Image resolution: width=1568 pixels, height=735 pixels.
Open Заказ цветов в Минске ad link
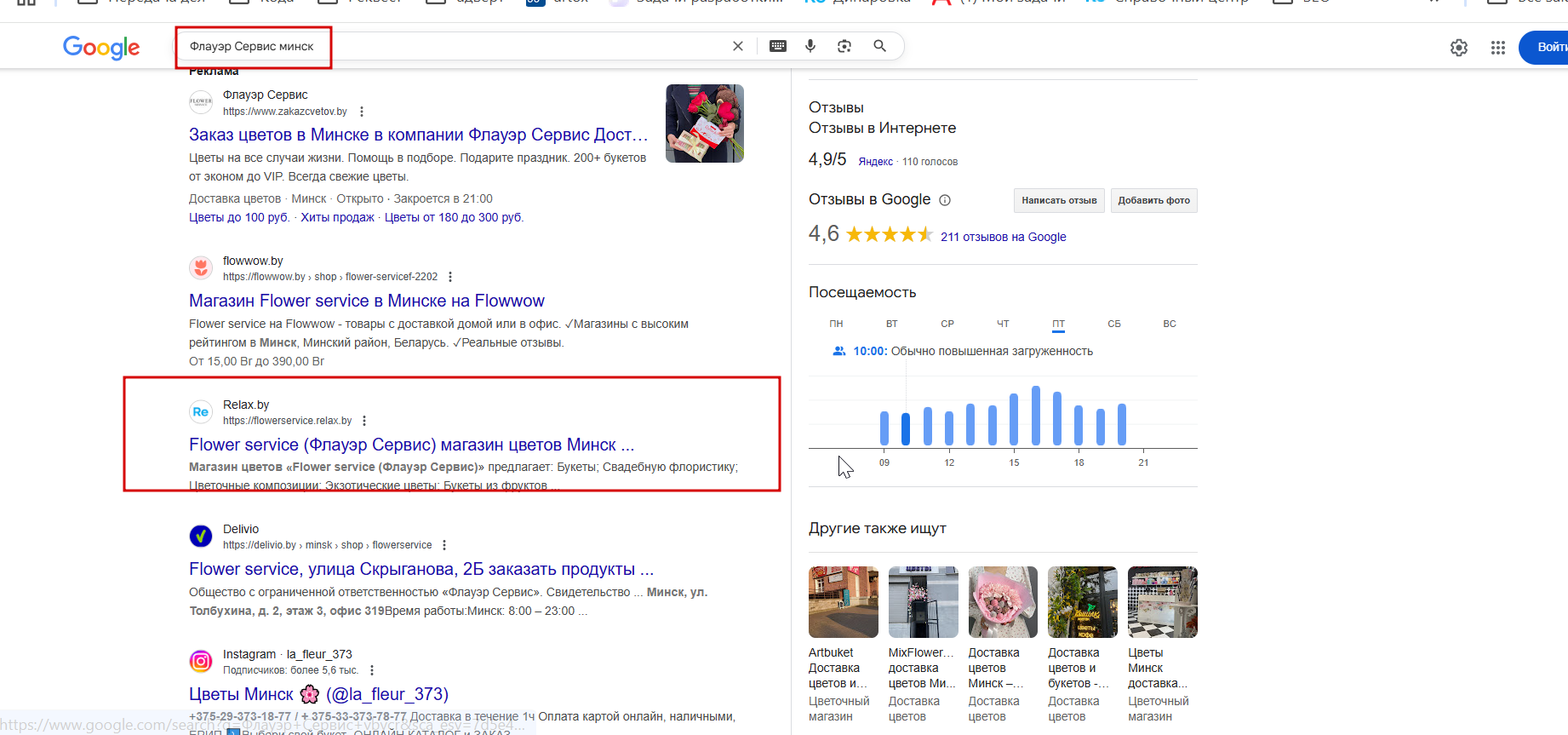pos(418,135)
